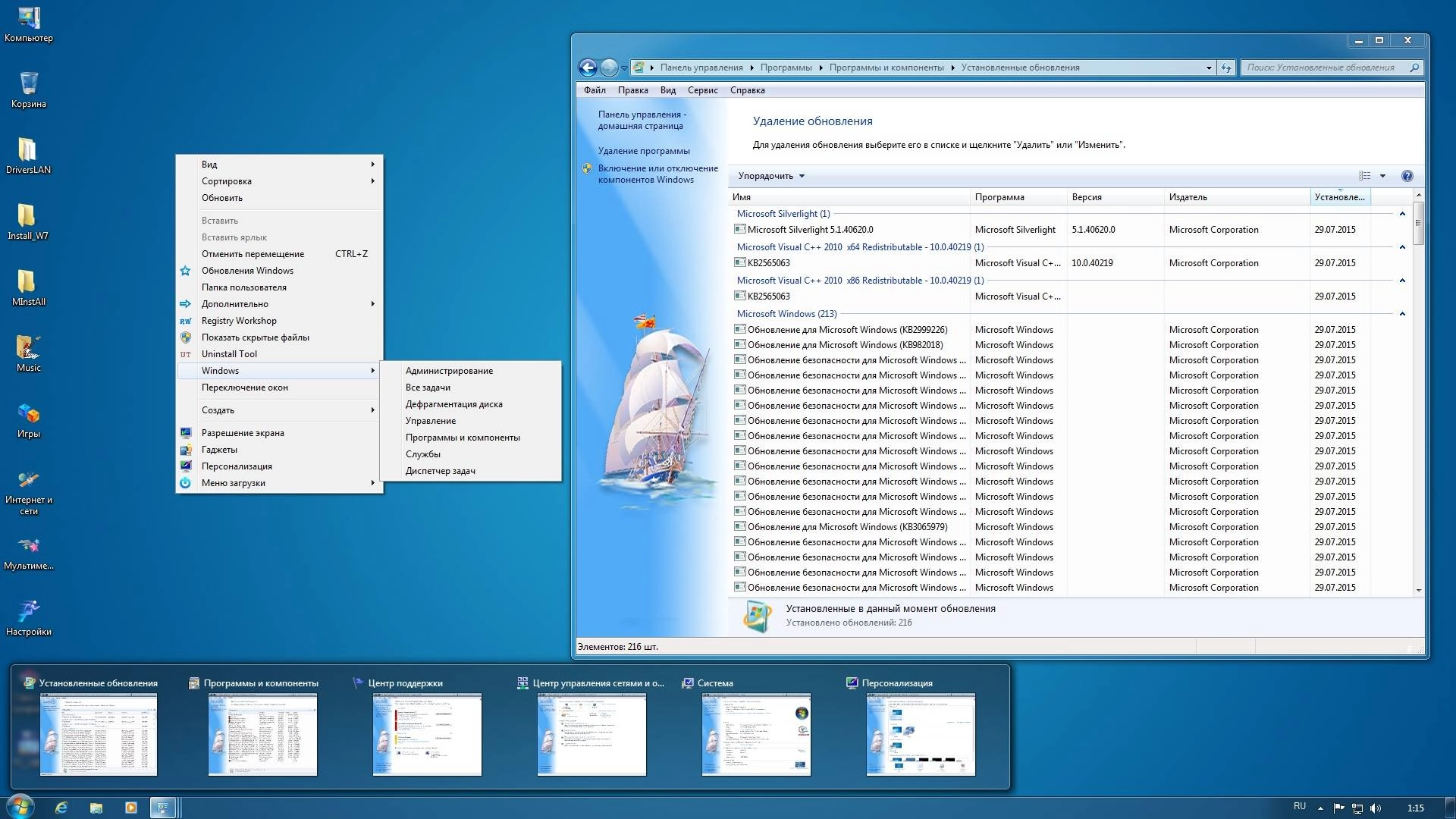
Task: Open Удаление программы link
Action: 644,151
